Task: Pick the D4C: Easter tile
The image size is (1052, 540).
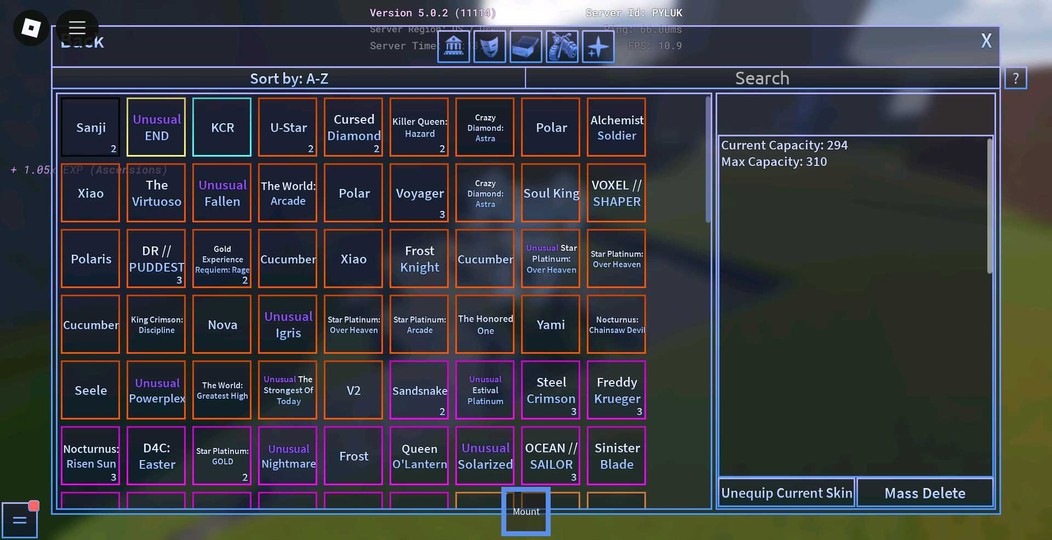Action: 156,456
